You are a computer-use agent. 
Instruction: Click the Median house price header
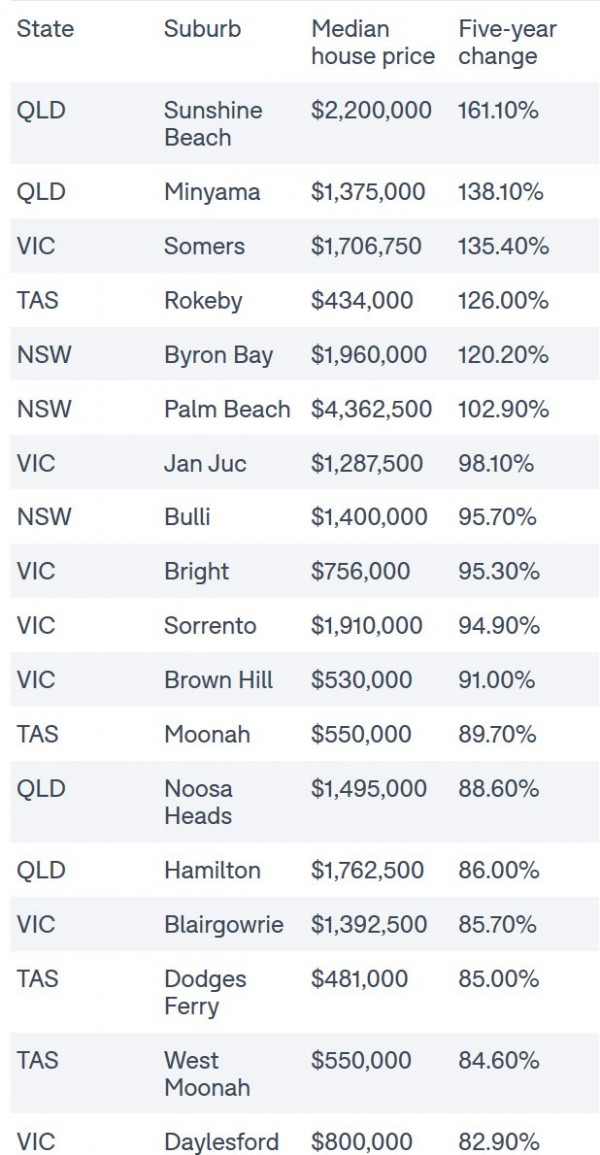pyautogui.click(x=373, y=43)
